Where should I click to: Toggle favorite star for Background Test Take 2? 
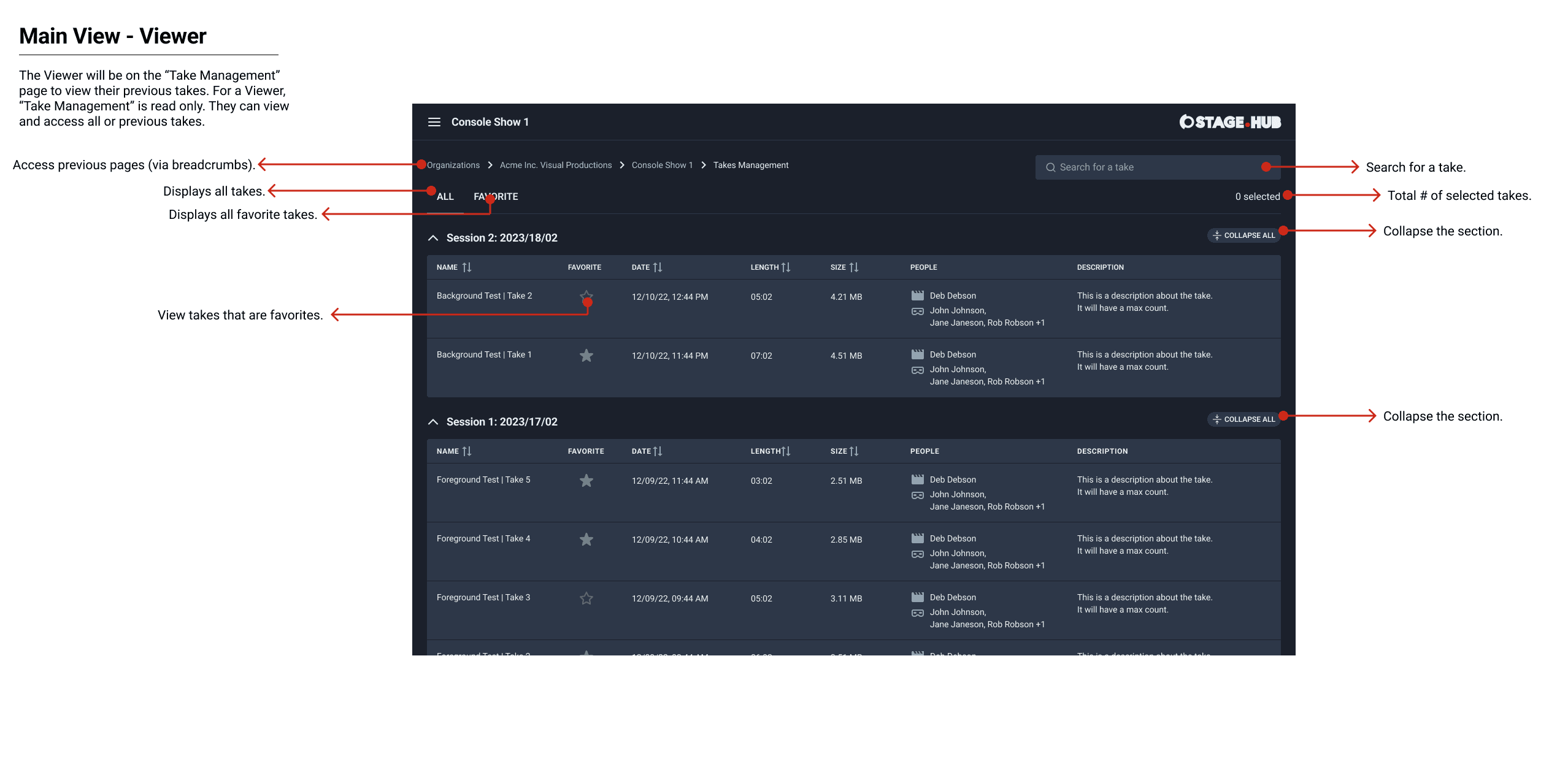coord(586,297)
